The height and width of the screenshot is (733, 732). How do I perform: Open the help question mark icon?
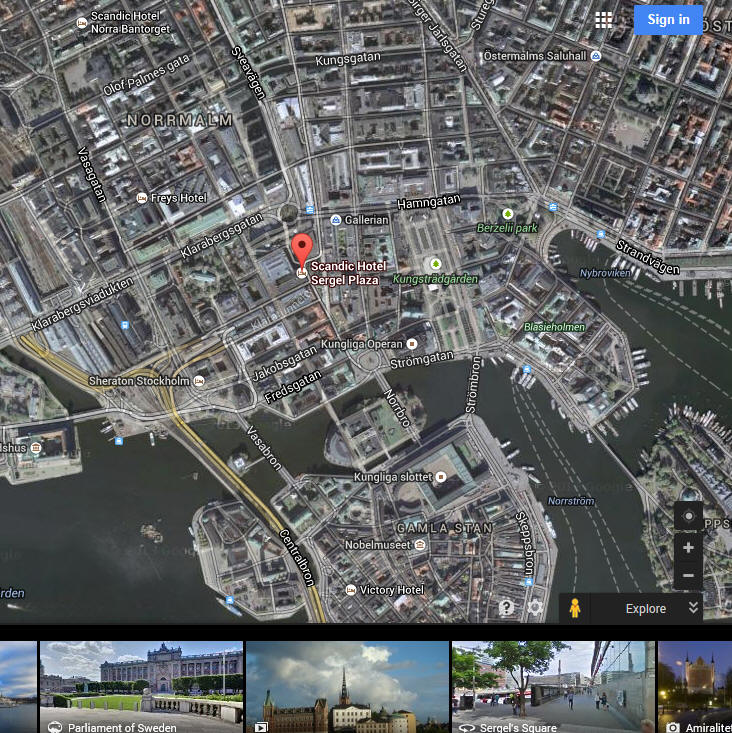click(506, 607)
